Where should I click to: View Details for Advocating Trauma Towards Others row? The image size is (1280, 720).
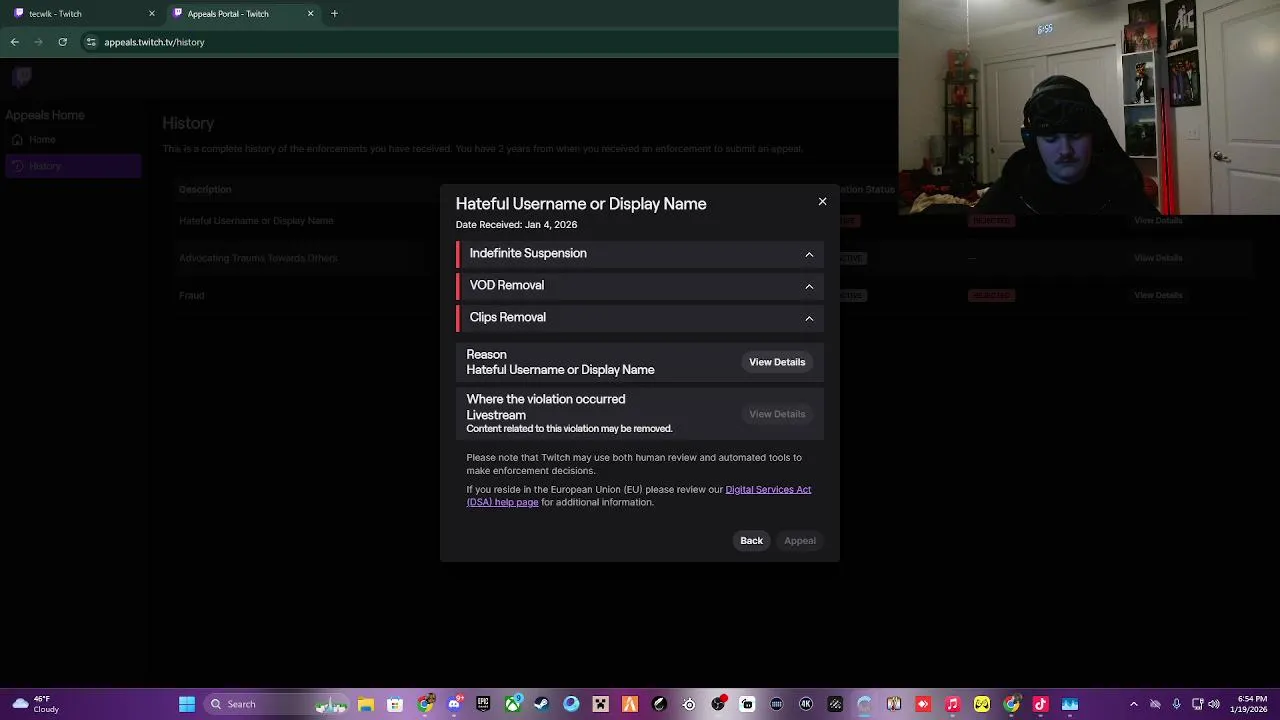[1158, 258]
